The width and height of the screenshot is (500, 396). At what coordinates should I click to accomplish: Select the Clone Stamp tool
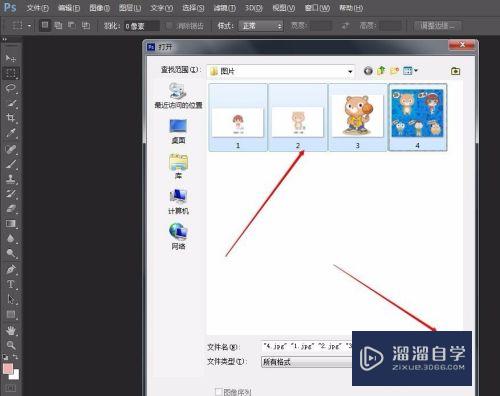[11, 179]
